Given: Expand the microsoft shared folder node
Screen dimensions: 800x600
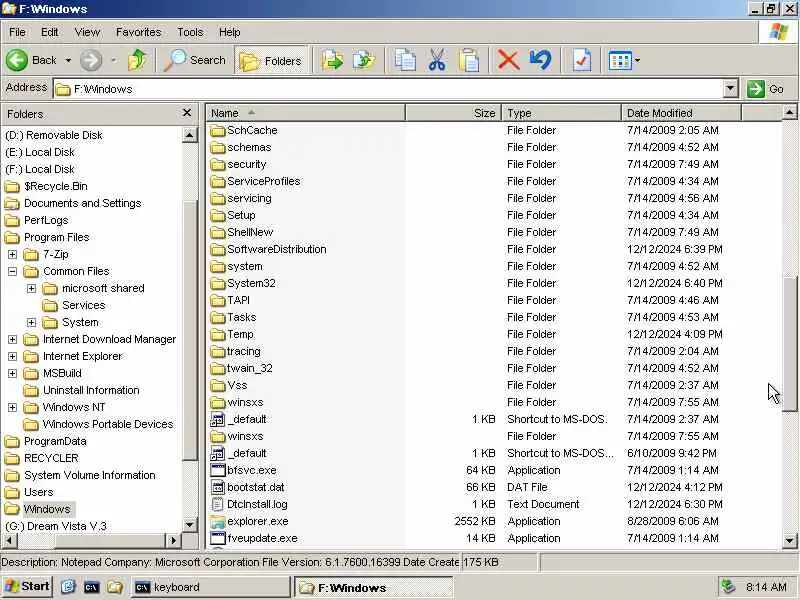Looking at the screenshot, I should pyautogui.click(x=31, y=288).
